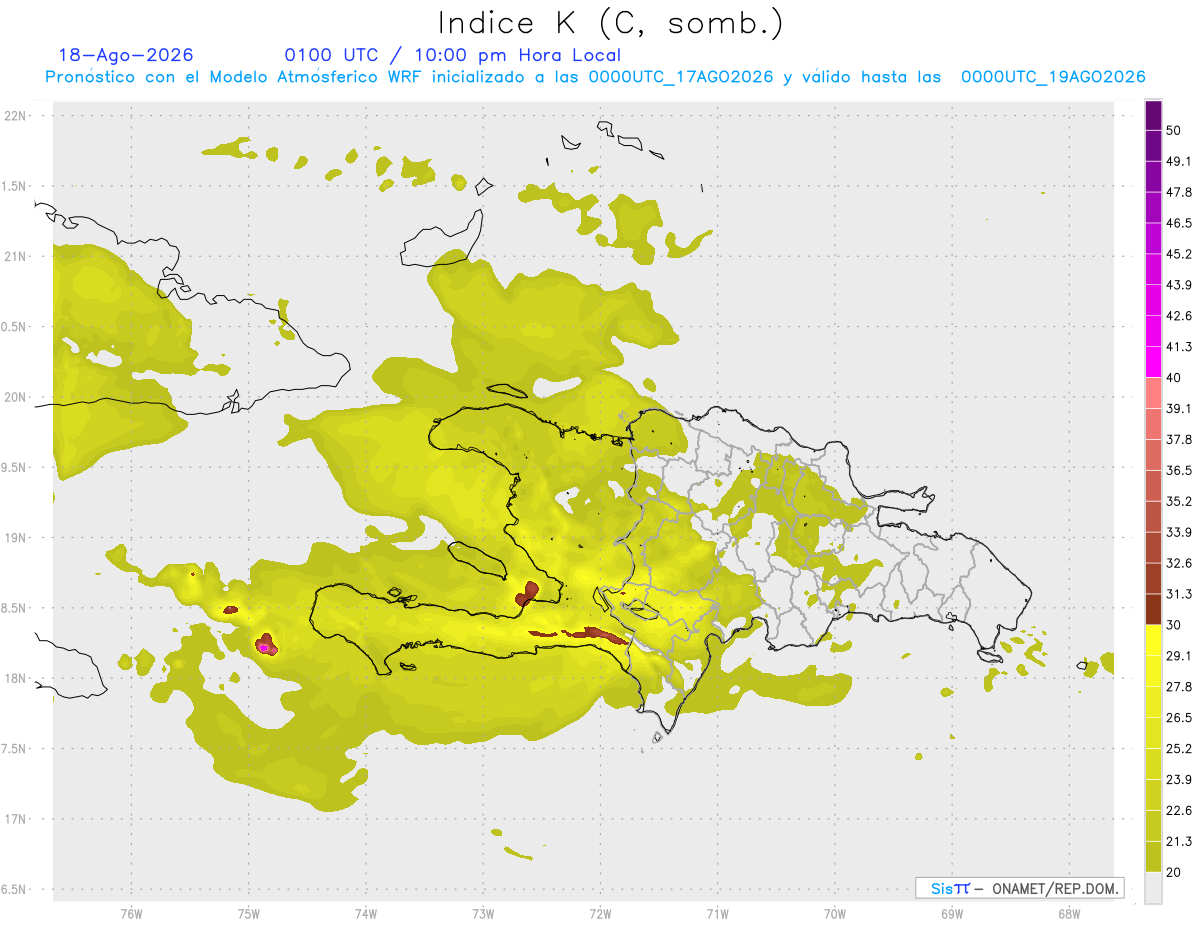
Task: Click the dark brown swatch between 30 and 31.3
Action: (1153, 609)
